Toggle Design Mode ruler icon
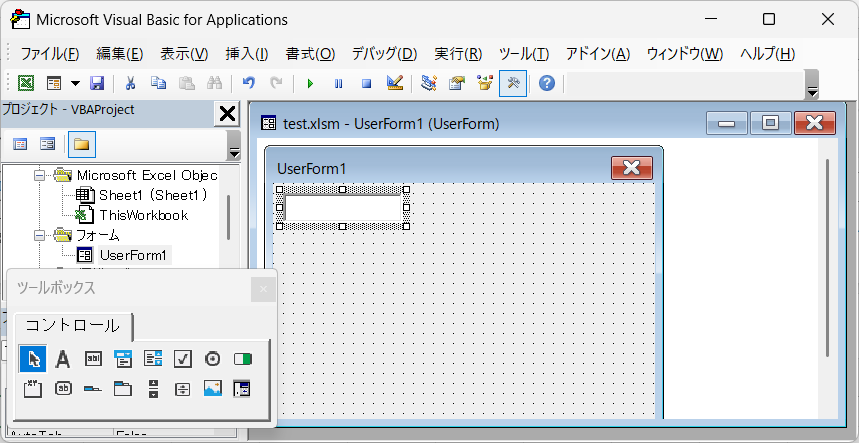The height and width of the screenshot is (443, 859). click(x=395, y=83)
